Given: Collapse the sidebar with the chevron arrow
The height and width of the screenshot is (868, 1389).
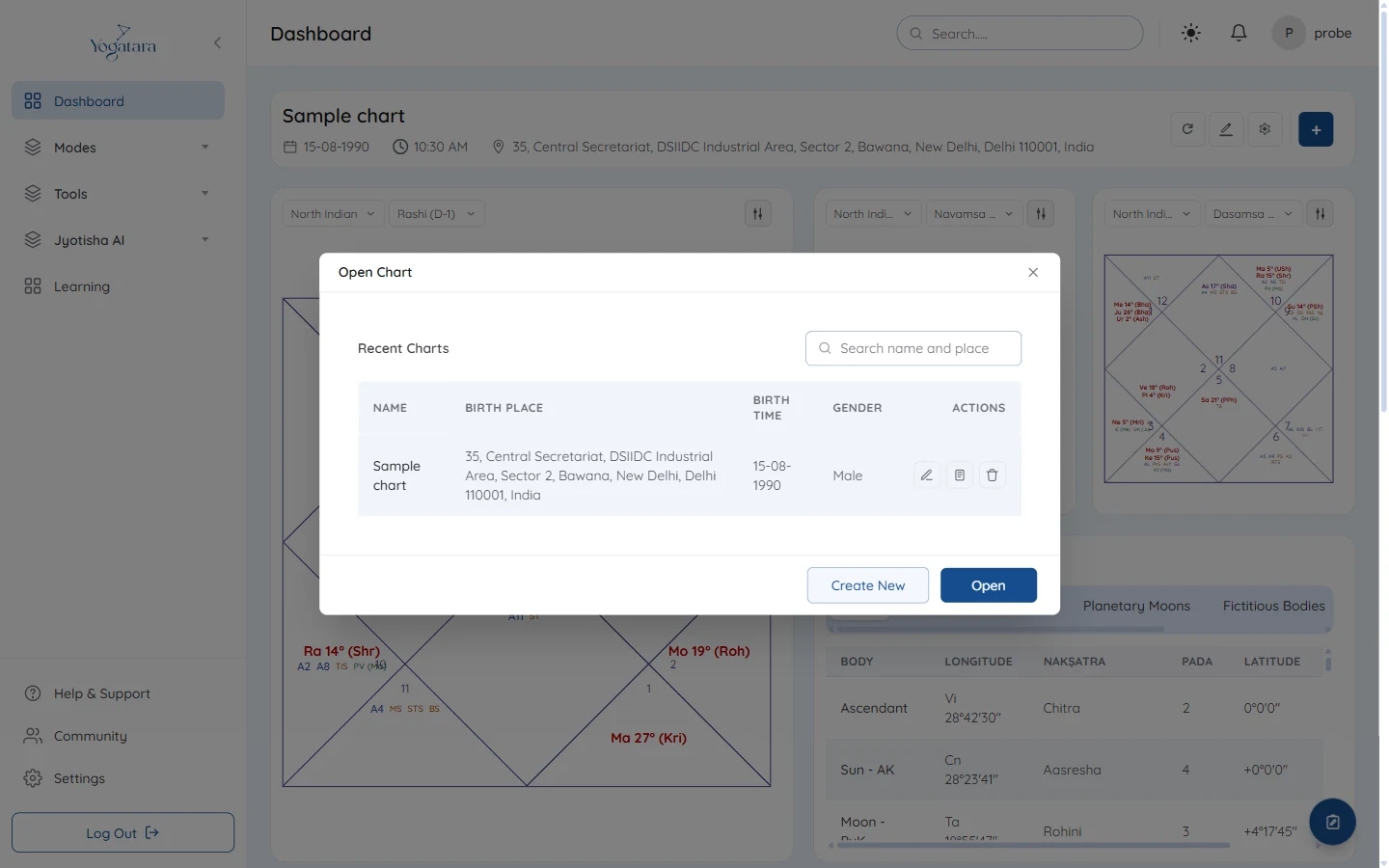Looking at the screenshot, I should [217, 42].
